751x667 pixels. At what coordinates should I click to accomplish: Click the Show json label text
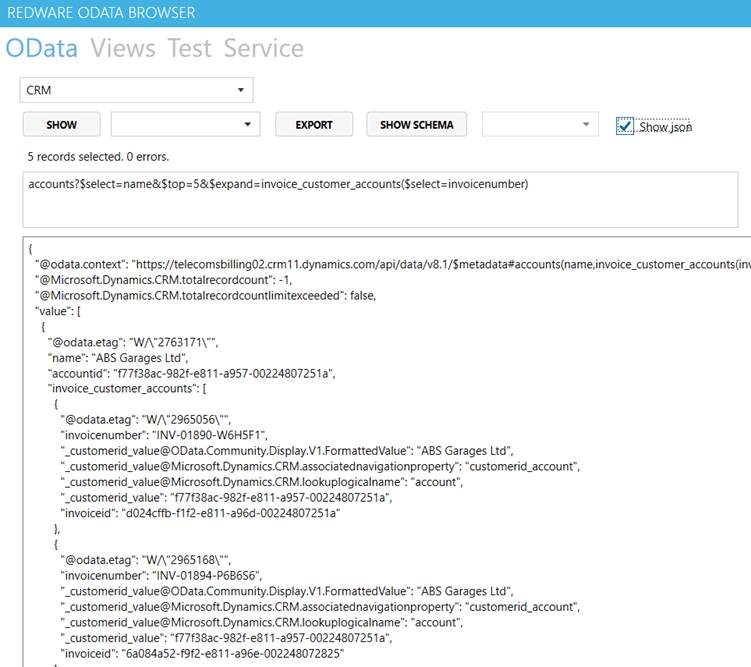click(665, 127)
